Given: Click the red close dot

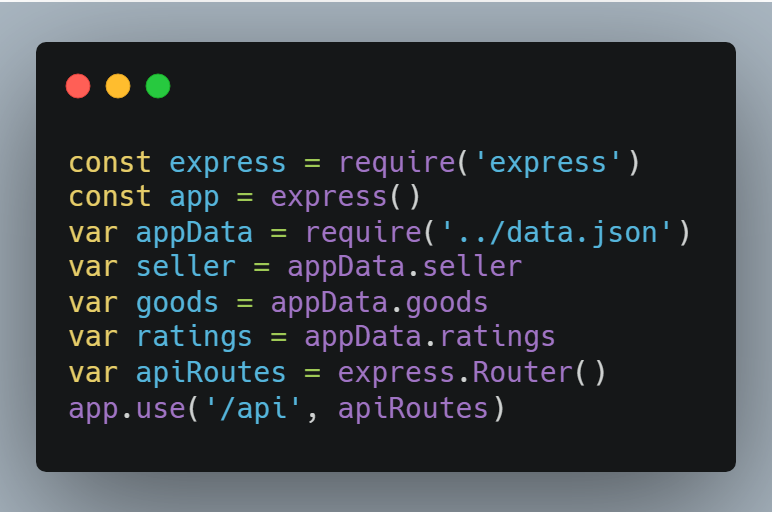Looking at the screenshot, I should (x=78, y=86).
